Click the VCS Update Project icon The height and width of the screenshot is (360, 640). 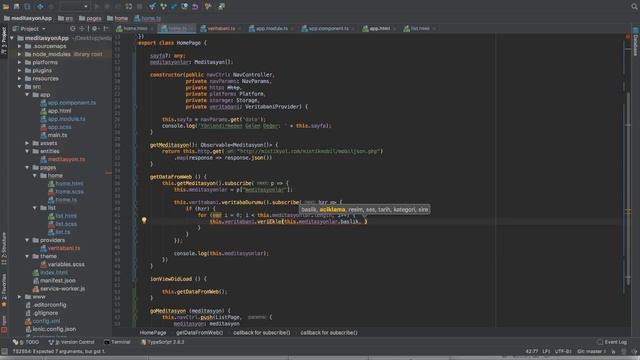pyautogui.click(x=152, y=7)
